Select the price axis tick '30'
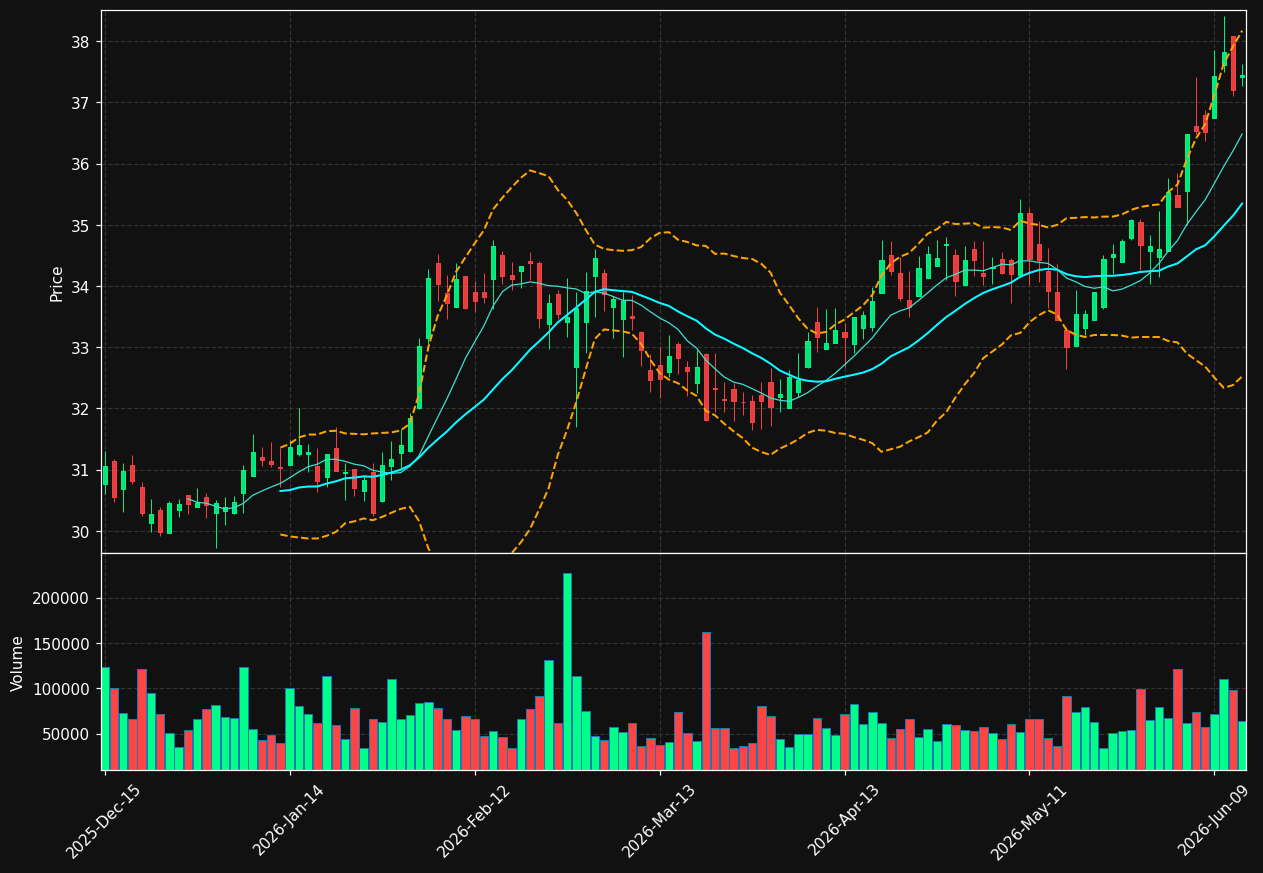The width and height of the screenshot is (1263, 873). pos(81,532)
